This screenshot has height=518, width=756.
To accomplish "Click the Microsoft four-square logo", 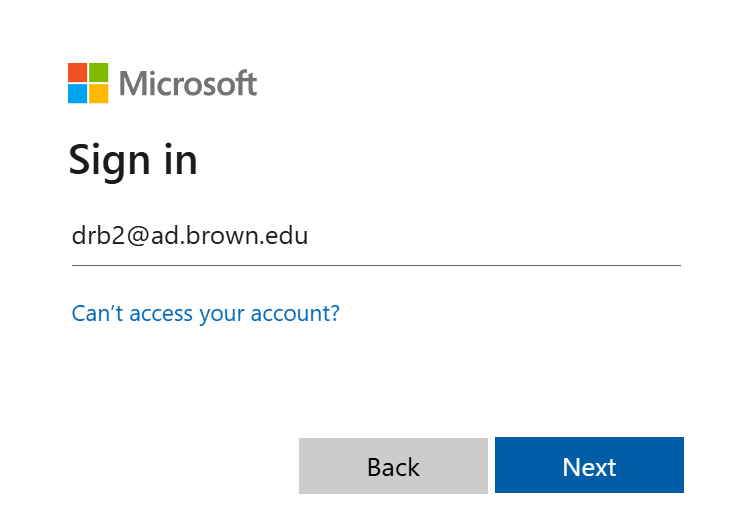I will [x=88, y=83].
